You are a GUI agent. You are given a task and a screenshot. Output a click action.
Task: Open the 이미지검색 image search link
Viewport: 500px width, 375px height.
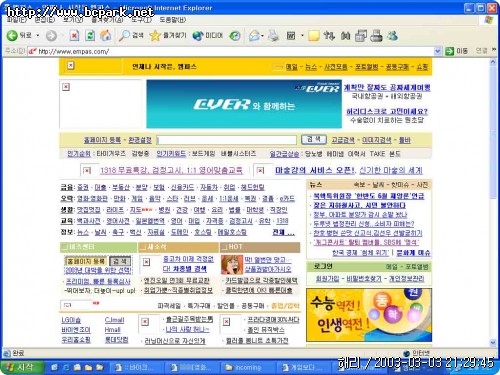click(377, 140)
